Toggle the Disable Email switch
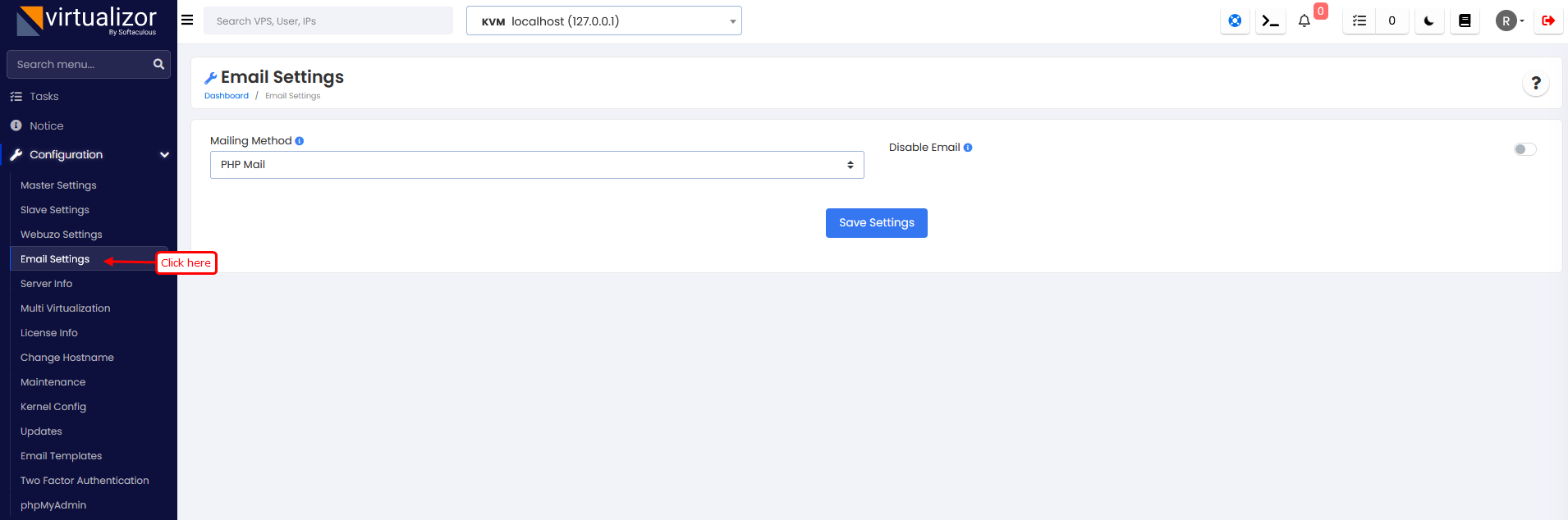Image resolution: width=1568 pixels, height=520 pixels. [1524, 149]
